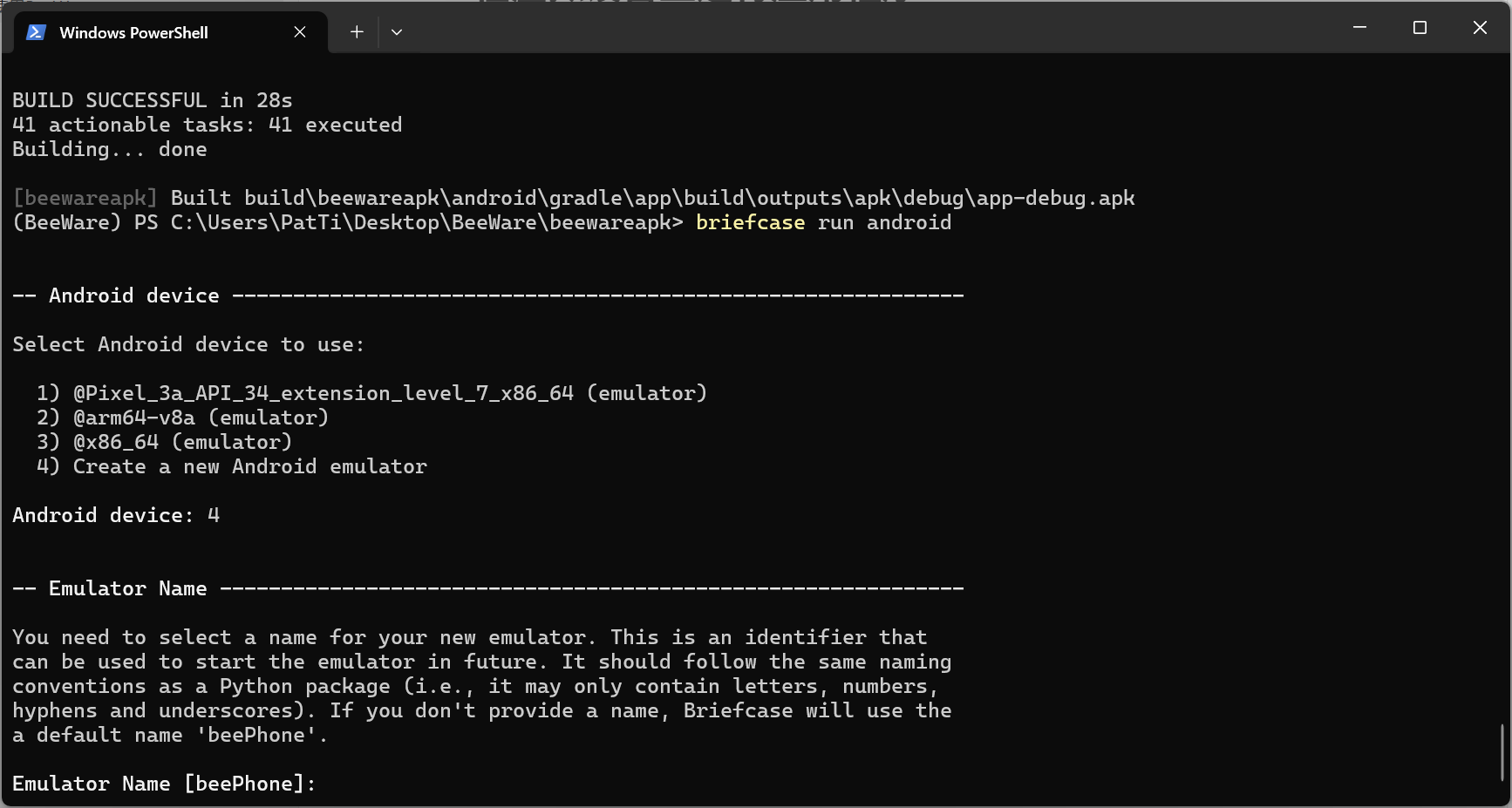Open a new terminal tab
Viewport: 1512px width, 808px height.
[357, 32]
